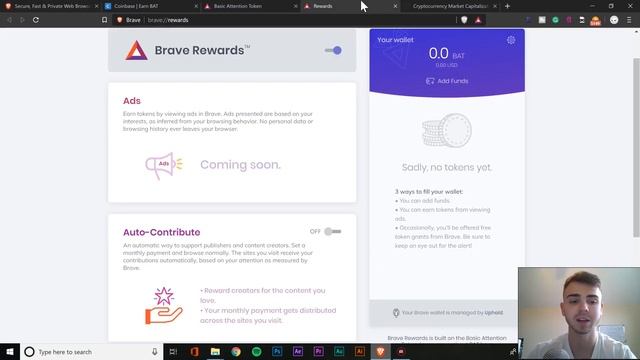Toggle the main Brave Rewards switch
Image resolution: width=640 pixels, height=360 pixels.
click(x=333, y=51)
